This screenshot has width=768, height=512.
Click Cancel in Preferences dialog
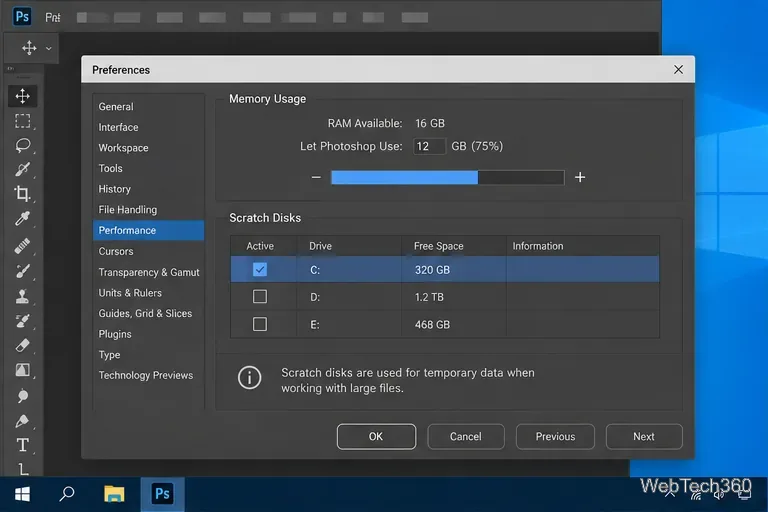tap(465, 436)
